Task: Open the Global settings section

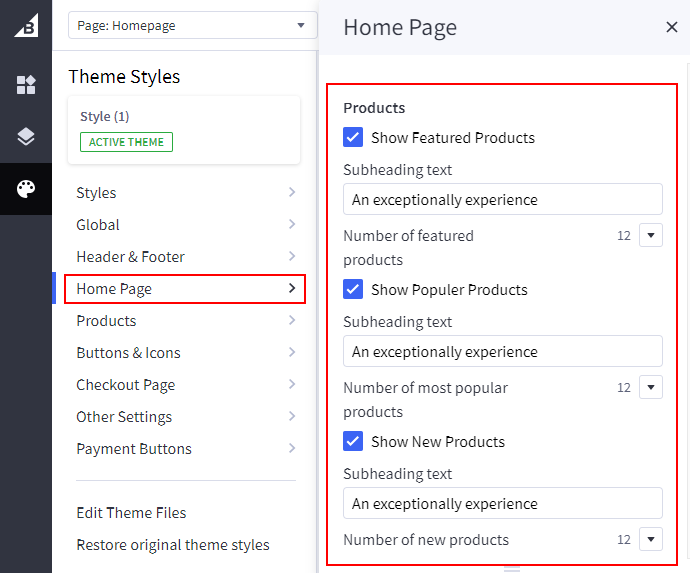Action: tap(185, 225)
